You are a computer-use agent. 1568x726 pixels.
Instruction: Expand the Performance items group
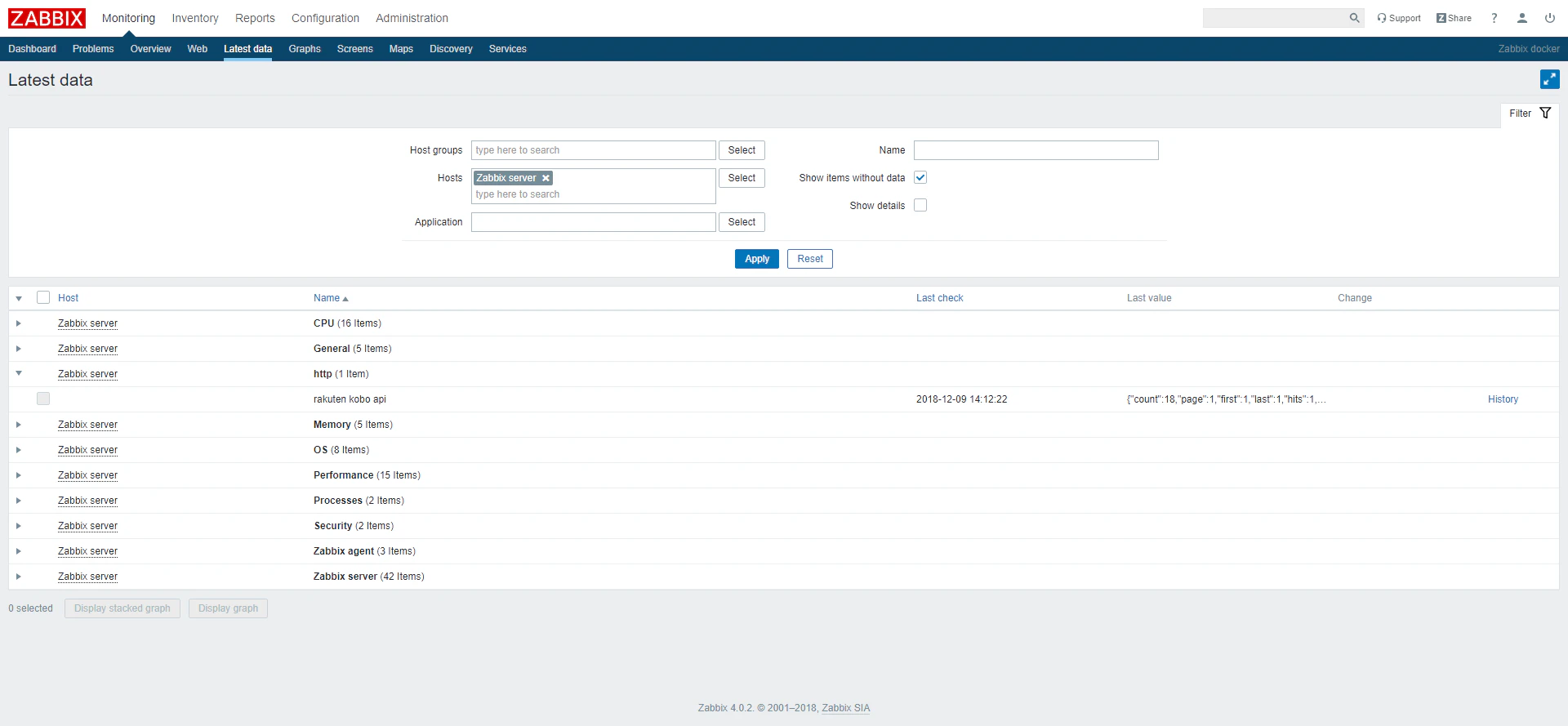tap(19, 475)
